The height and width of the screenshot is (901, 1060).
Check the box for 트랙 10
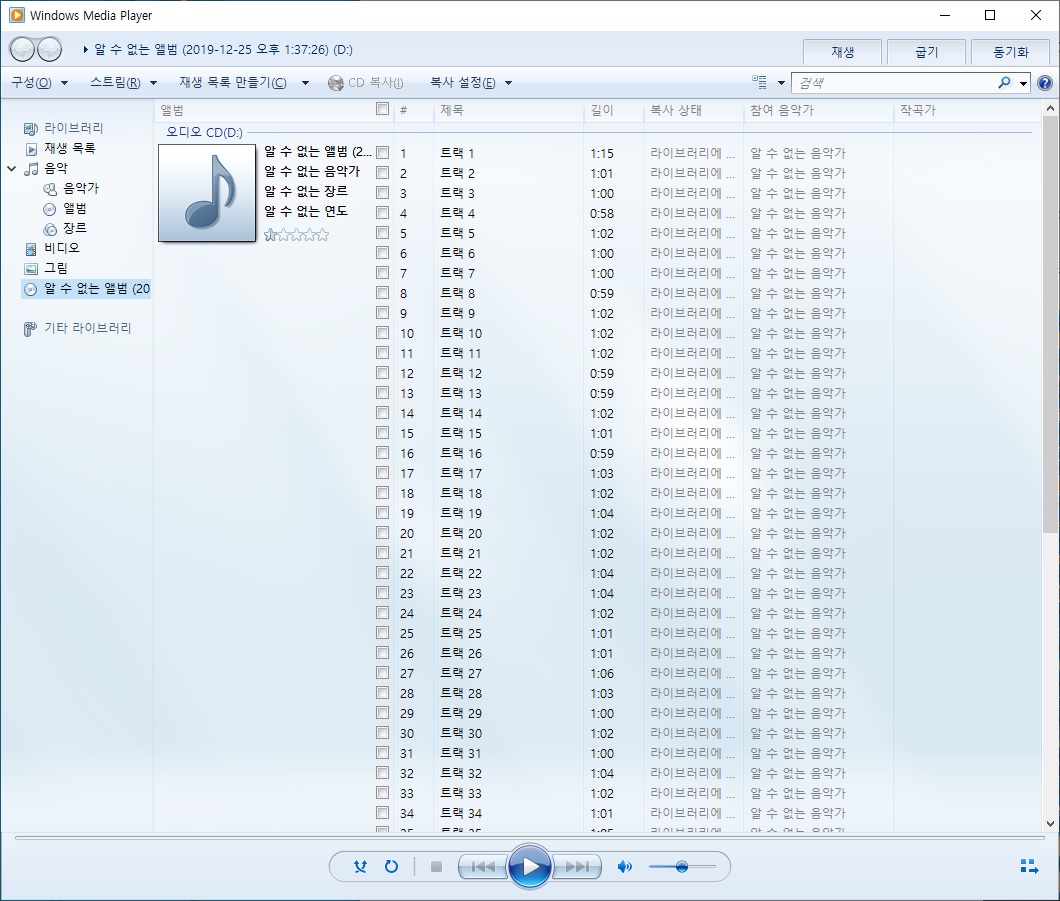click(x=383, y=333)
